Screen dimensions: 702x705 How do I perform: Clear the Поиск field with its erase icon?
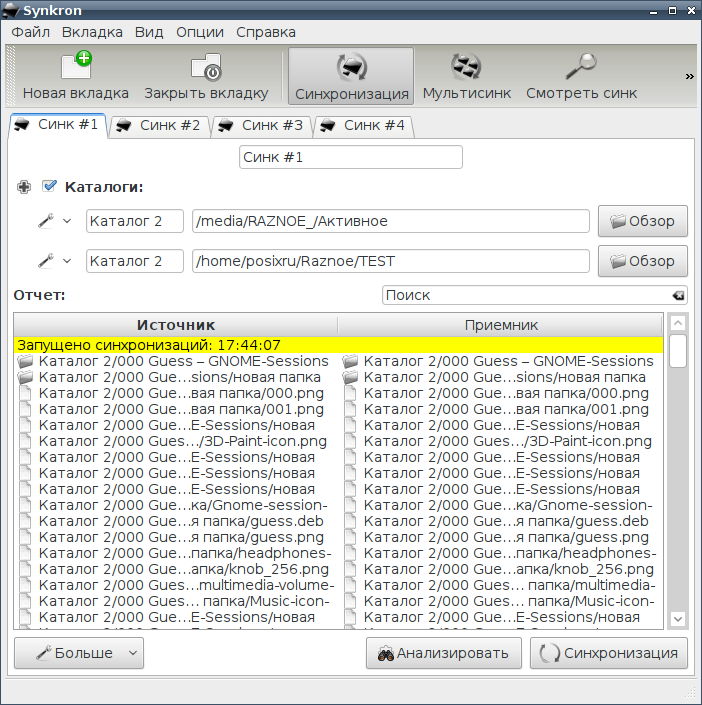[x=678, y=295]
